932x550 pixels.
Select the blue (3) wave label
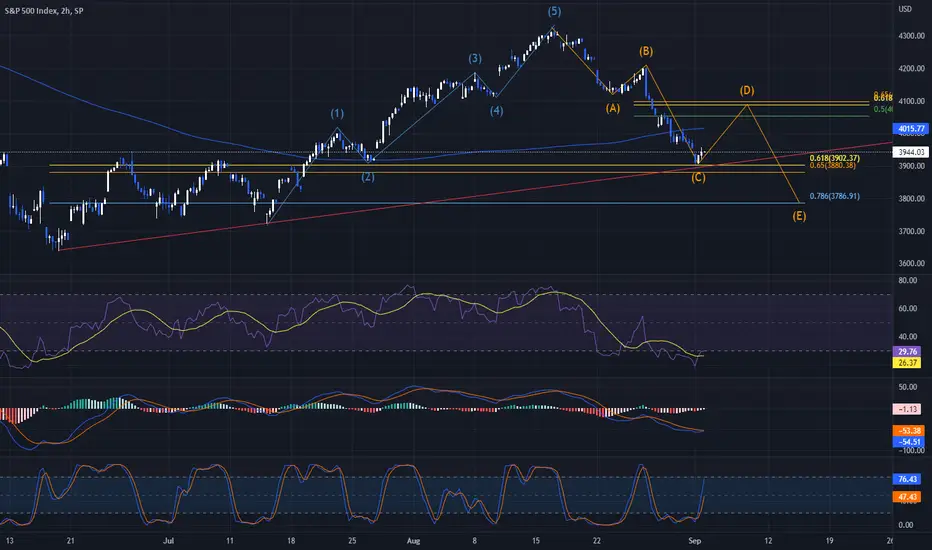coord(474,58)
